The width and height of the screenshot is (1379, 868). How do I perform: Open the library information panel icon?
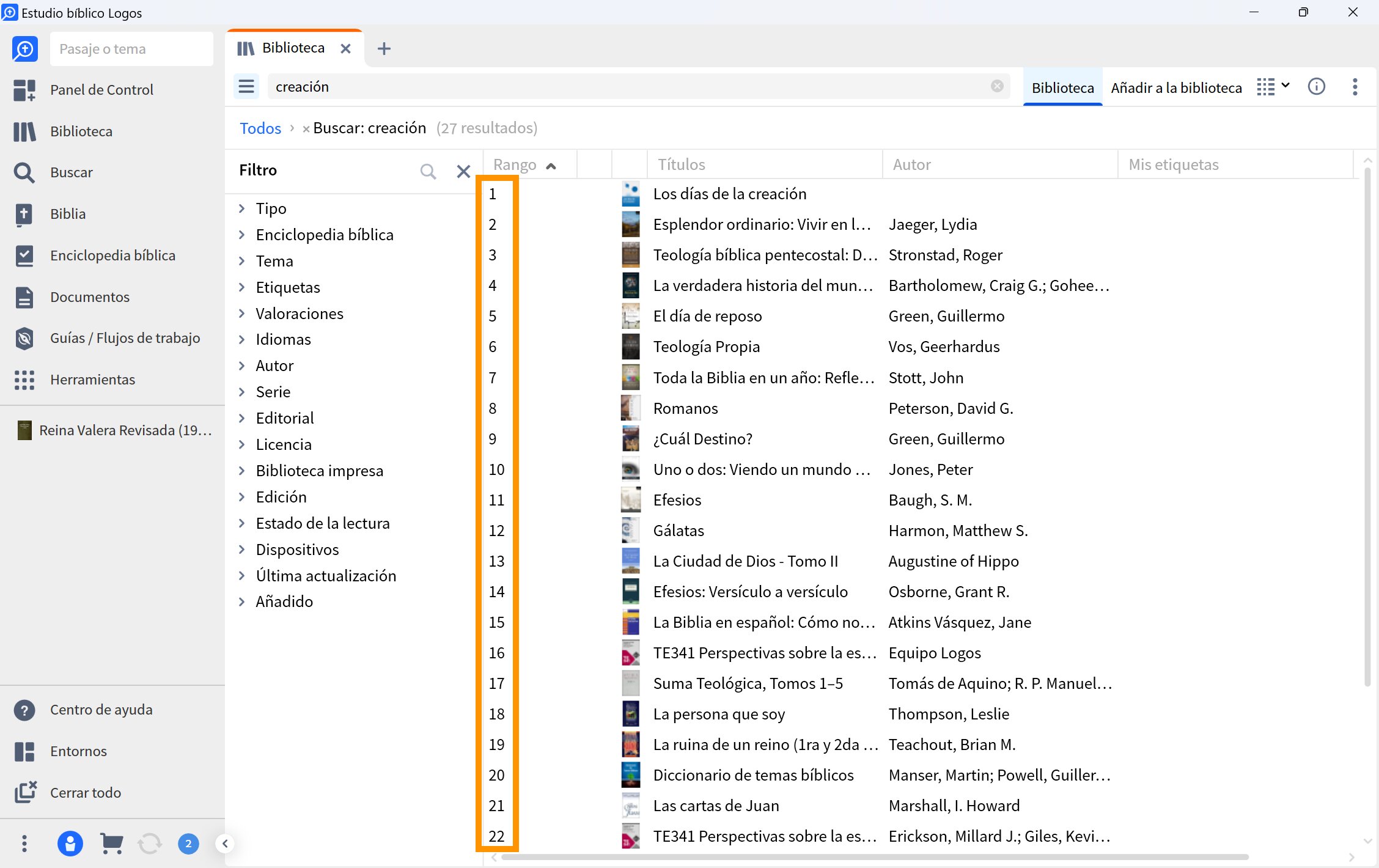click(x=1316, y=87)
